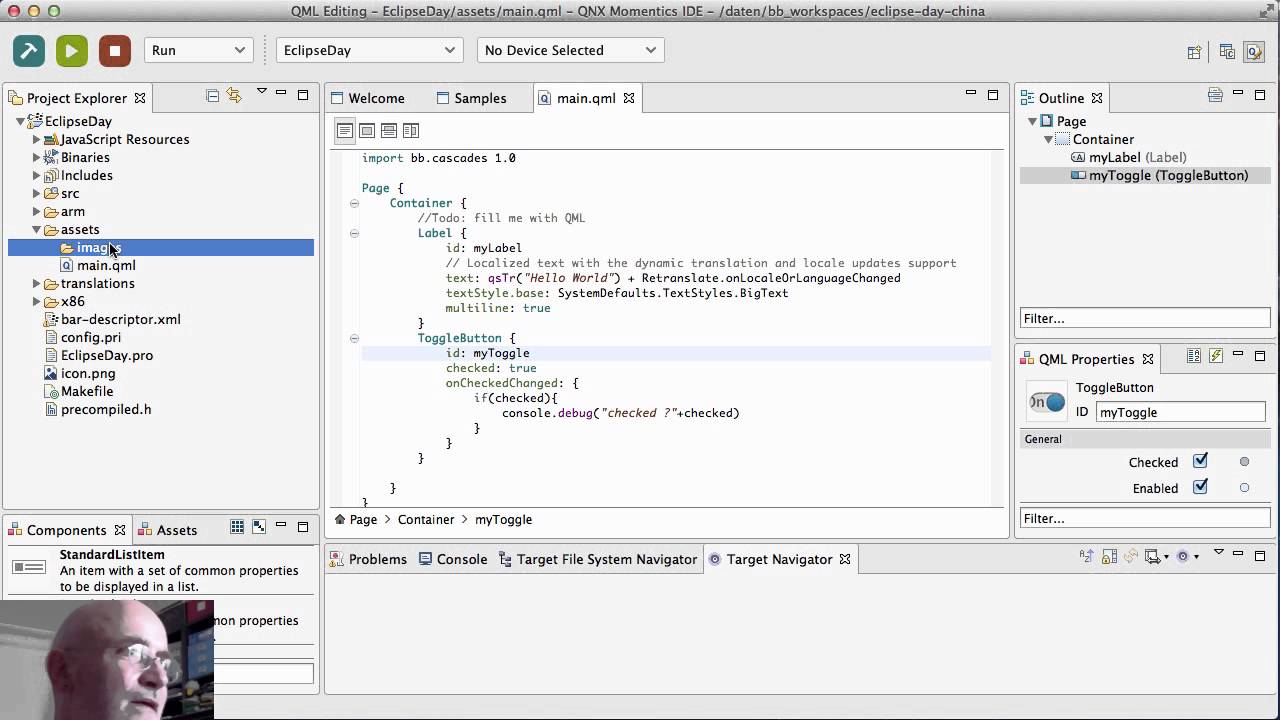Click the ToggleButton preview image in QML Properties

pos(1047,402)
